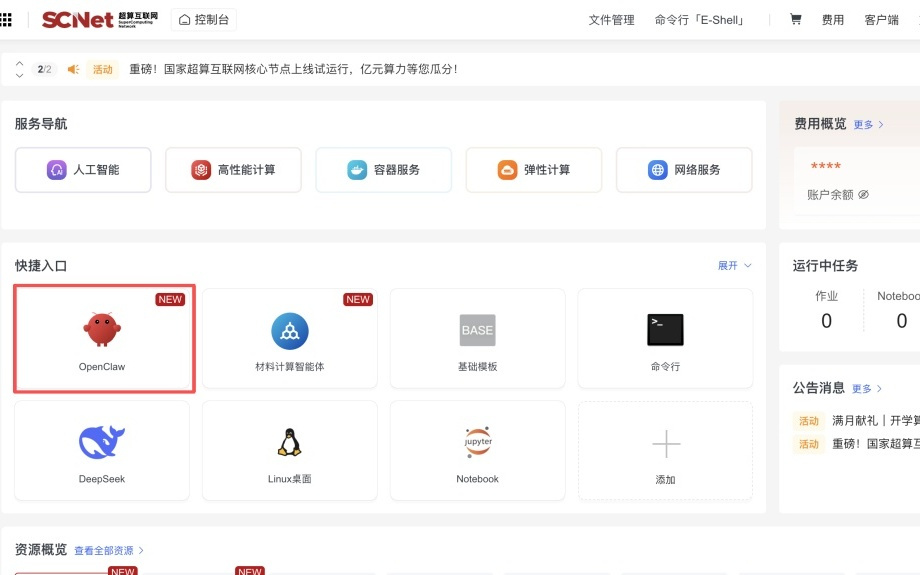
Task: Open the 材料计算智能体 icon
Action: 290,331
